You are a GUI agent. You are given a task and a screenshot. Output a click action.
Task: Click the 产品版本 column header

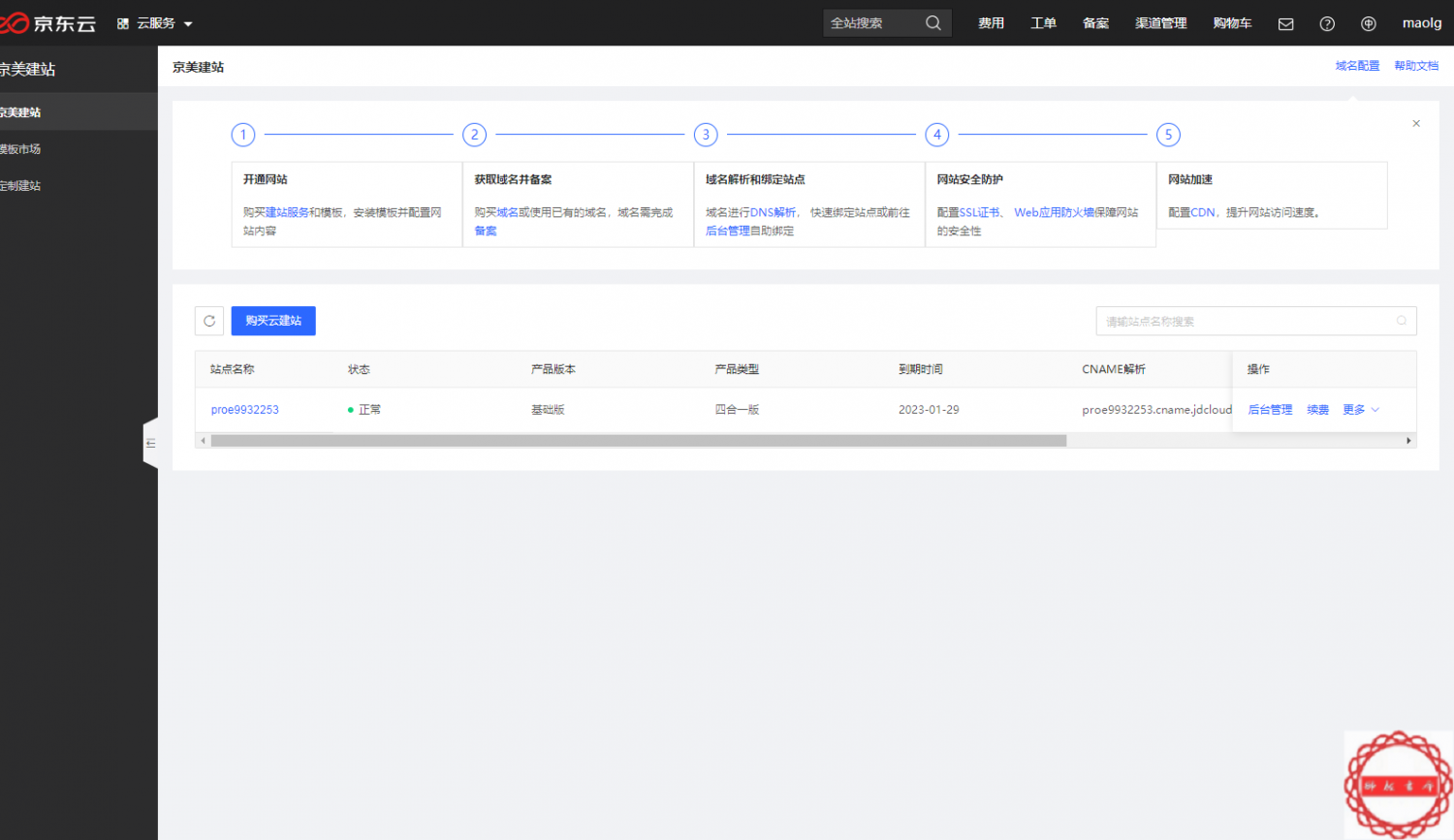553,369
